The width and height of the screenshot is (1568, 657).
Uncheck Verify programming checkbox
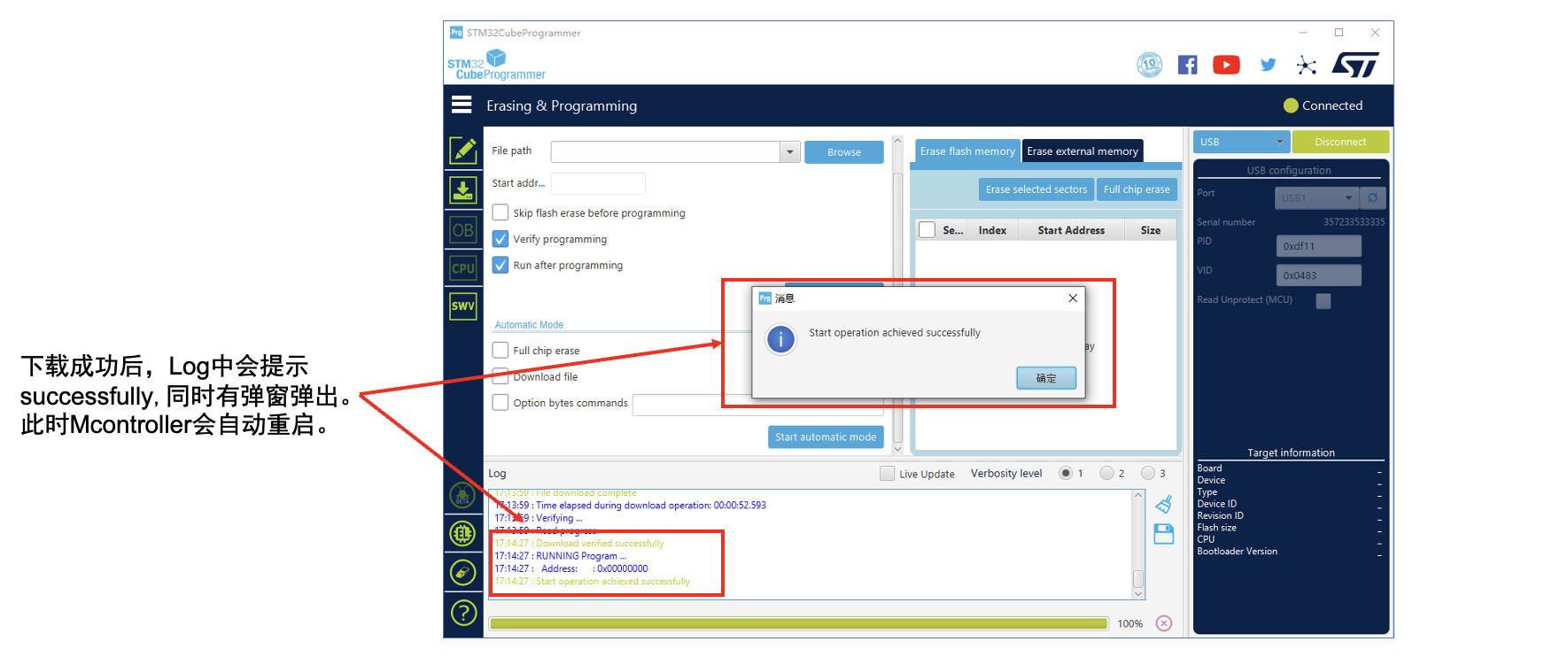(501, 239)
